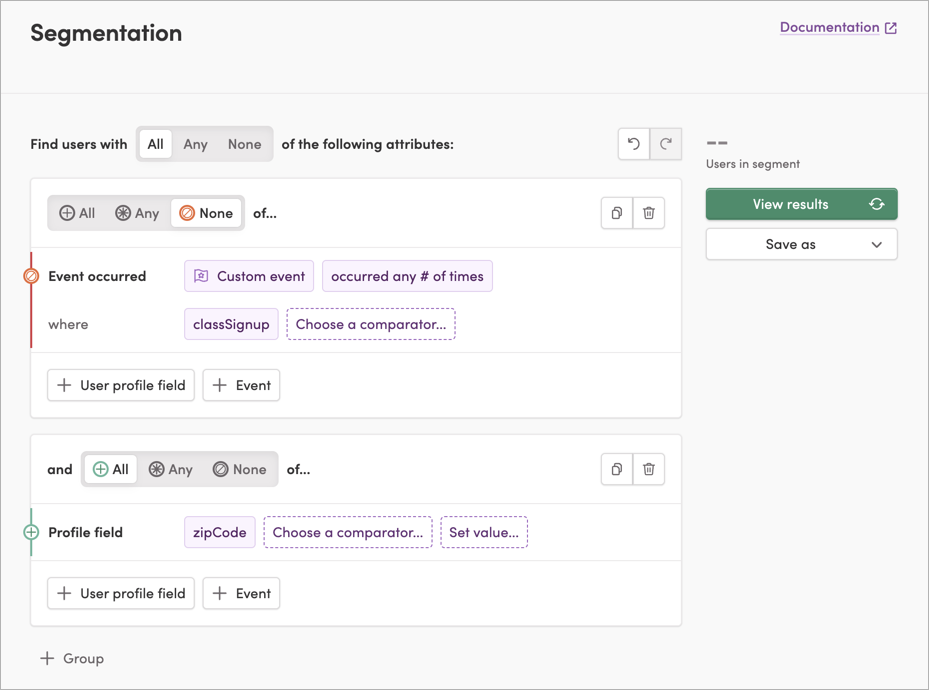Click the refresh icon on View results button
Viewport: 929px width, 690px height.
click(877, 204)
